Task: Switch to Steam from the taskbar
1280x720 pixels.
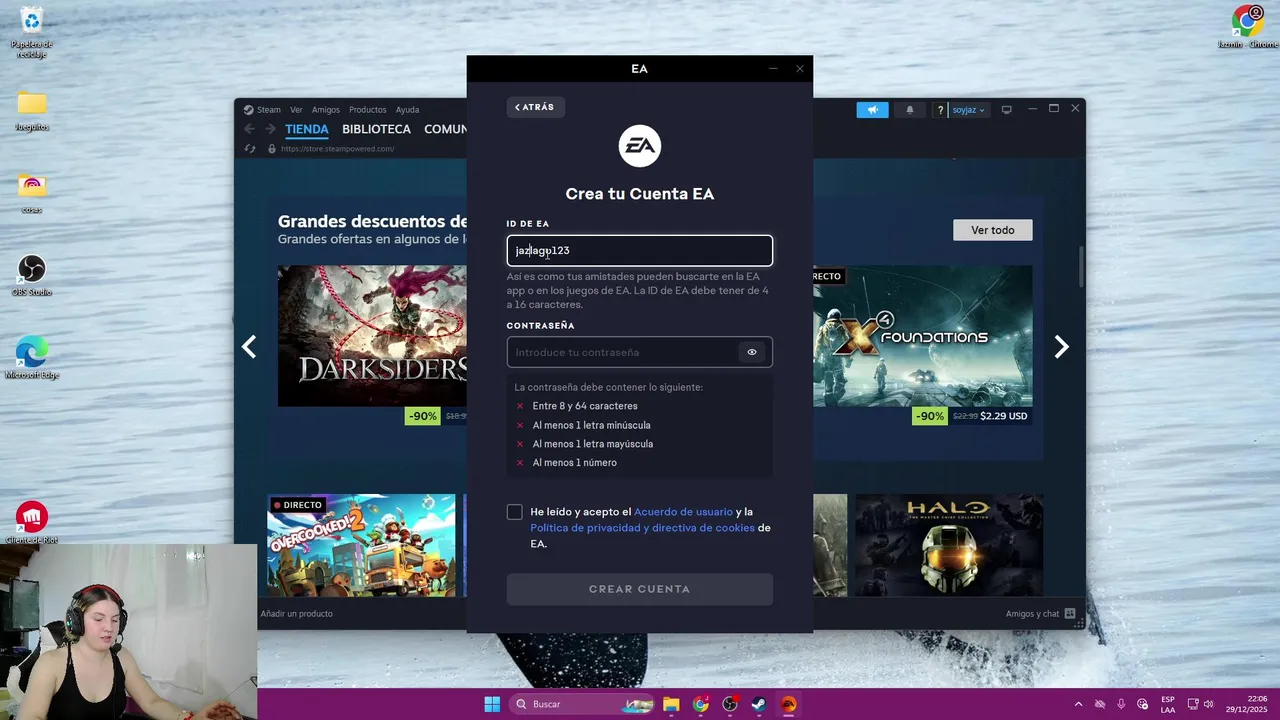Action: pyautogui.click(x=759, y=704)
